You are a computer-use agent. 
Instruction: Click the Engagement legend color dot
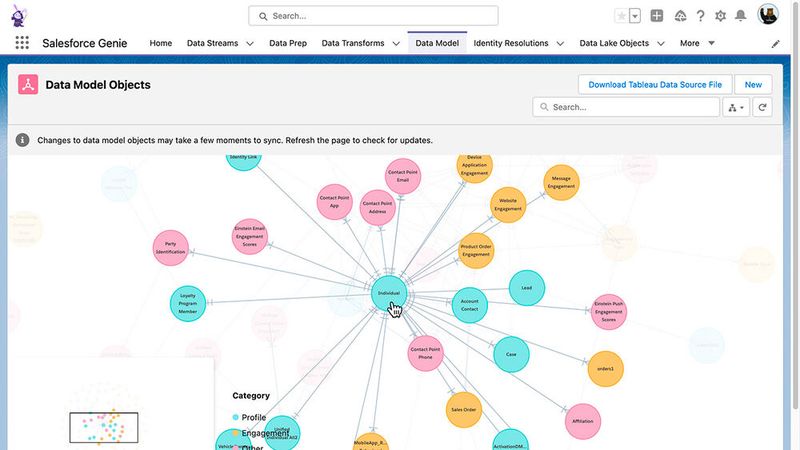pyautogui.click(x=235, y=433)
